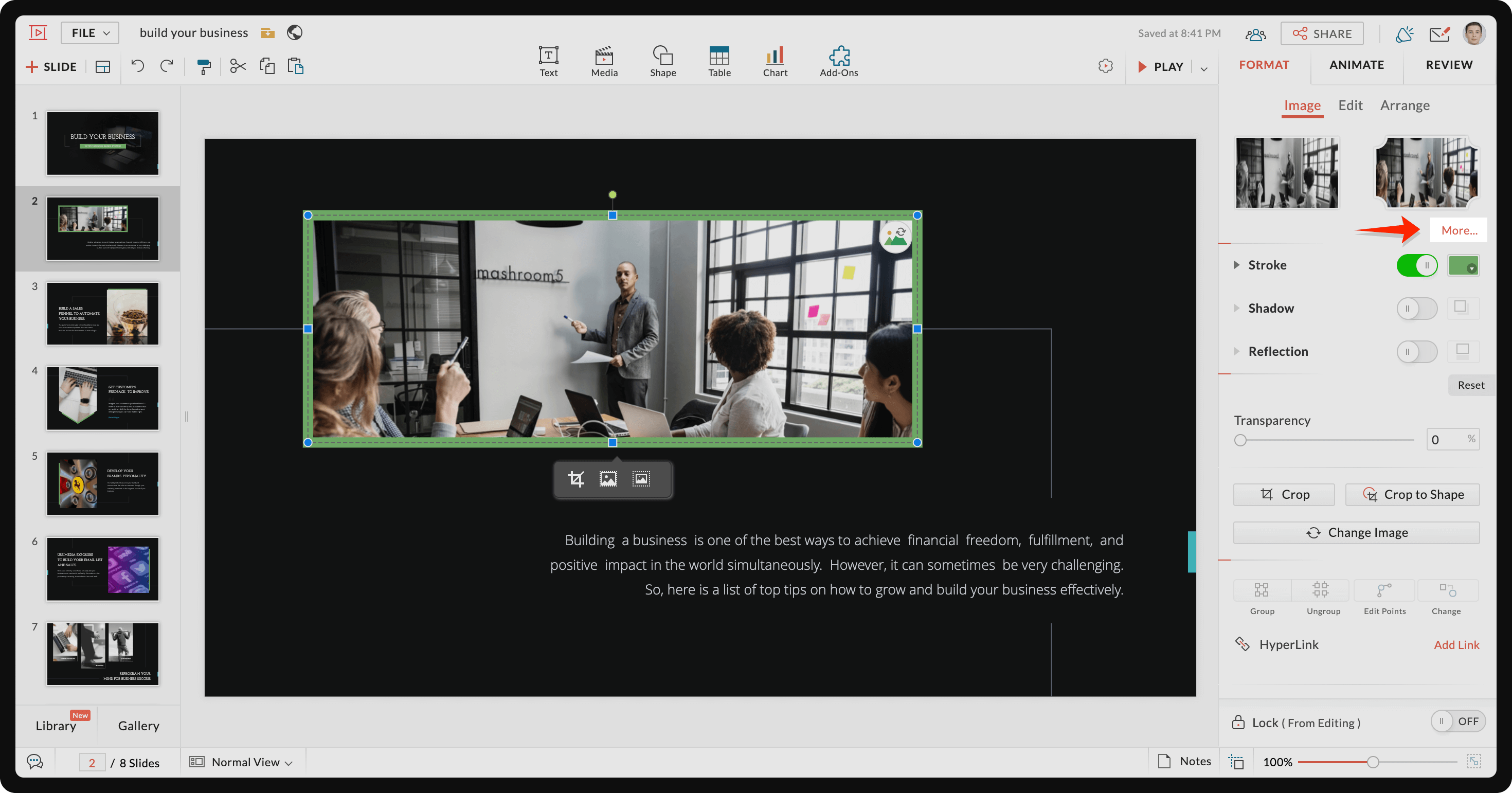Viewport: 1512px width, 793px height.
Task: Select the Media insert tool
Action: coord(603,56)
